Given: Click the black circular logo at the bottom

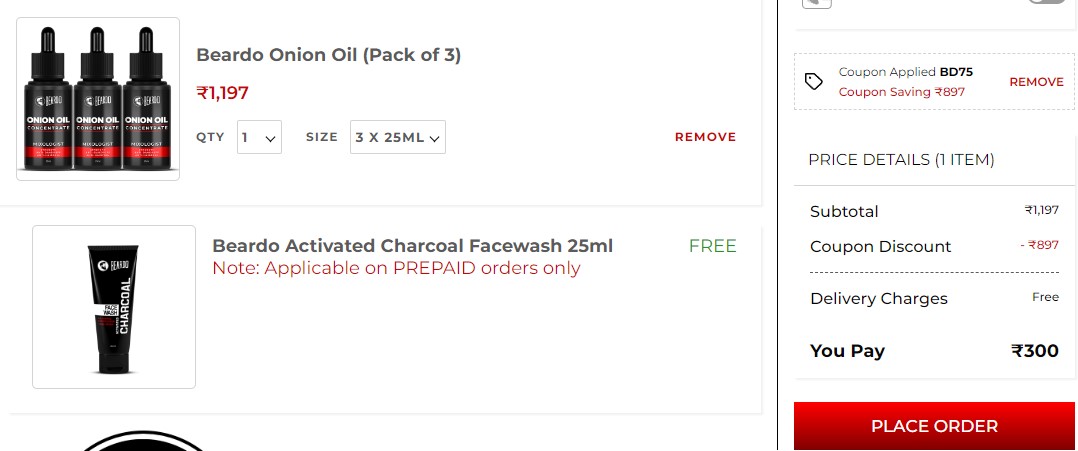Looking at the screenshot, I should (145, 441).
